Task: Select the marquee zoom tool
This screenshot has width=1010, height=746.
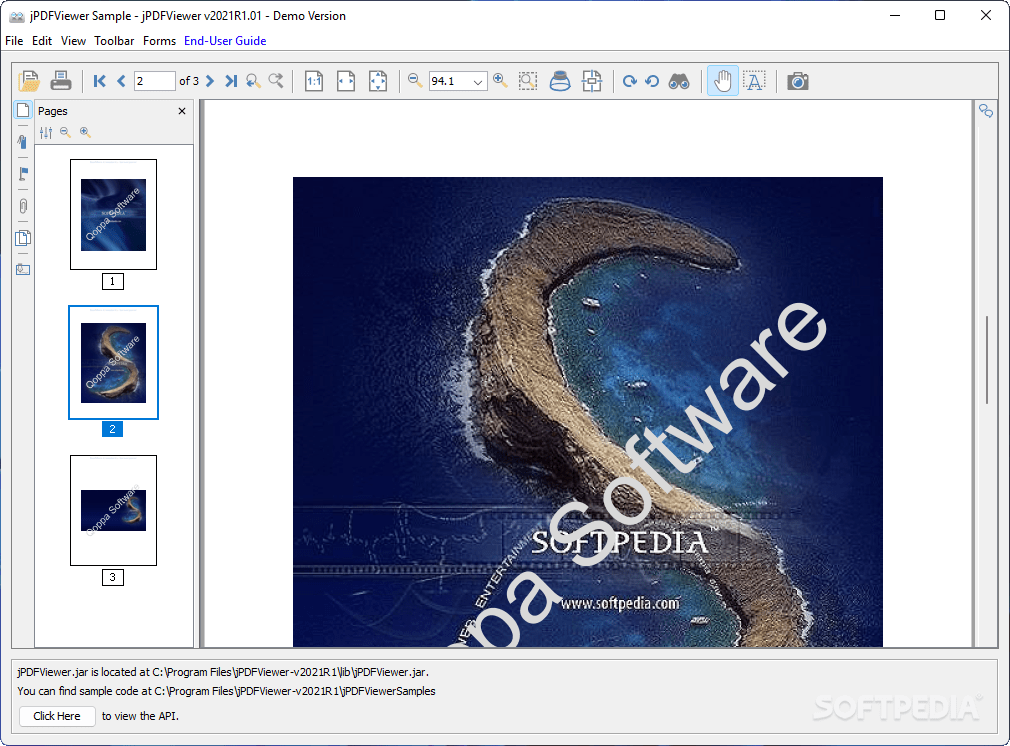Action: [x=528, y=81]
